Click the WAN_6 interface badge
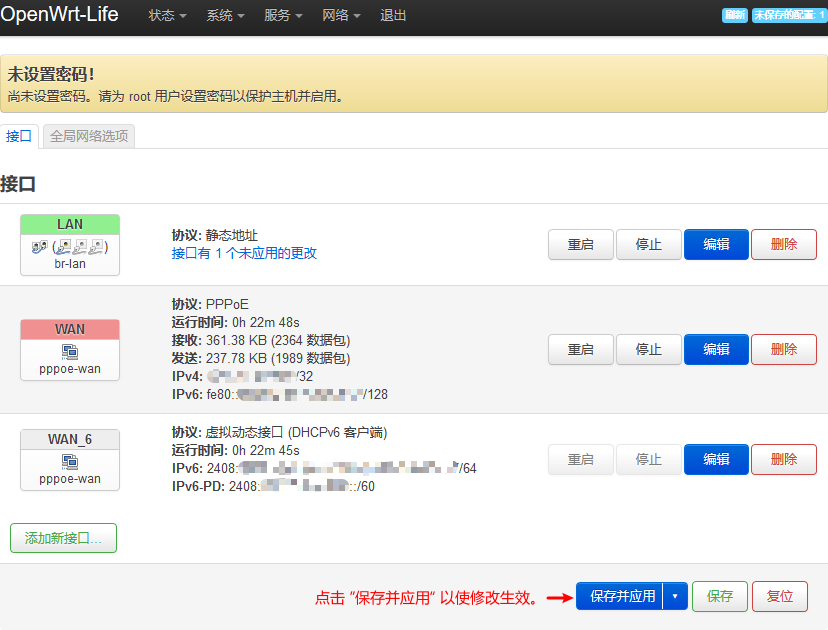The height and width of the screenshot is (630, 828). pos(70,440)
